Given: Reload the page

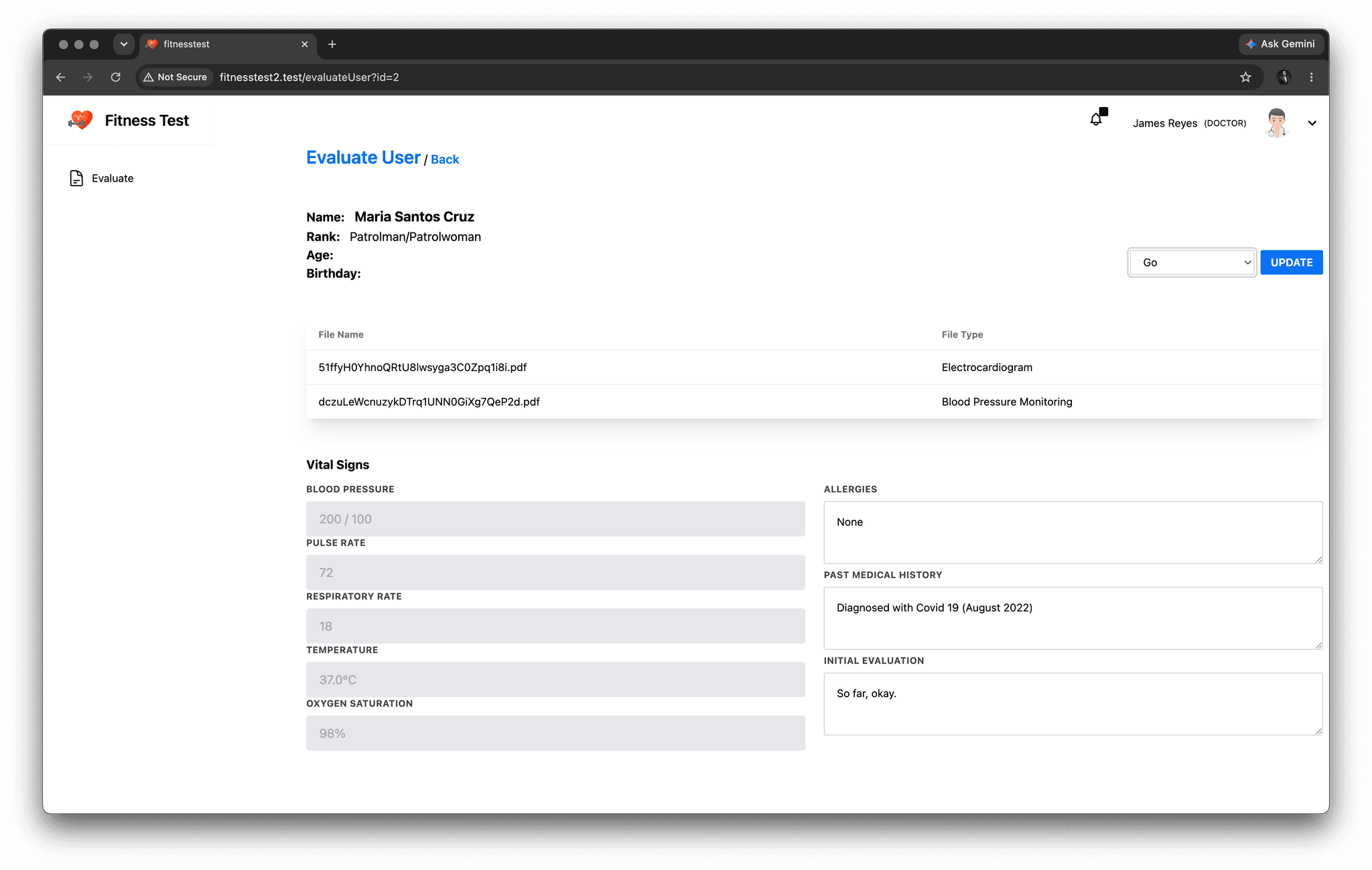Looking at the screenshot, I should pos(115,77).
